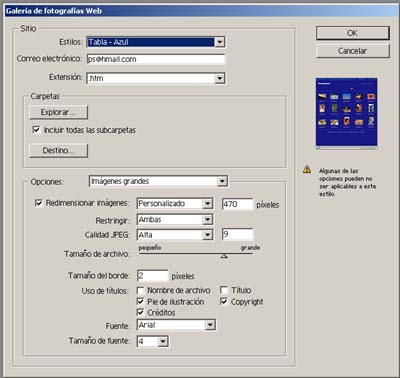Click the Tamaño de archivo slider handle
Screen dimensions: 400x378
224,256
